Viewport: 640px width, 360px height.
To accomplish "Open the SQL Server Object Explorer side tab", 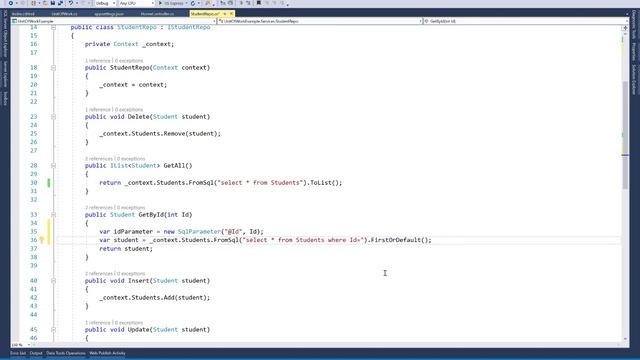I will pos(5,34).
